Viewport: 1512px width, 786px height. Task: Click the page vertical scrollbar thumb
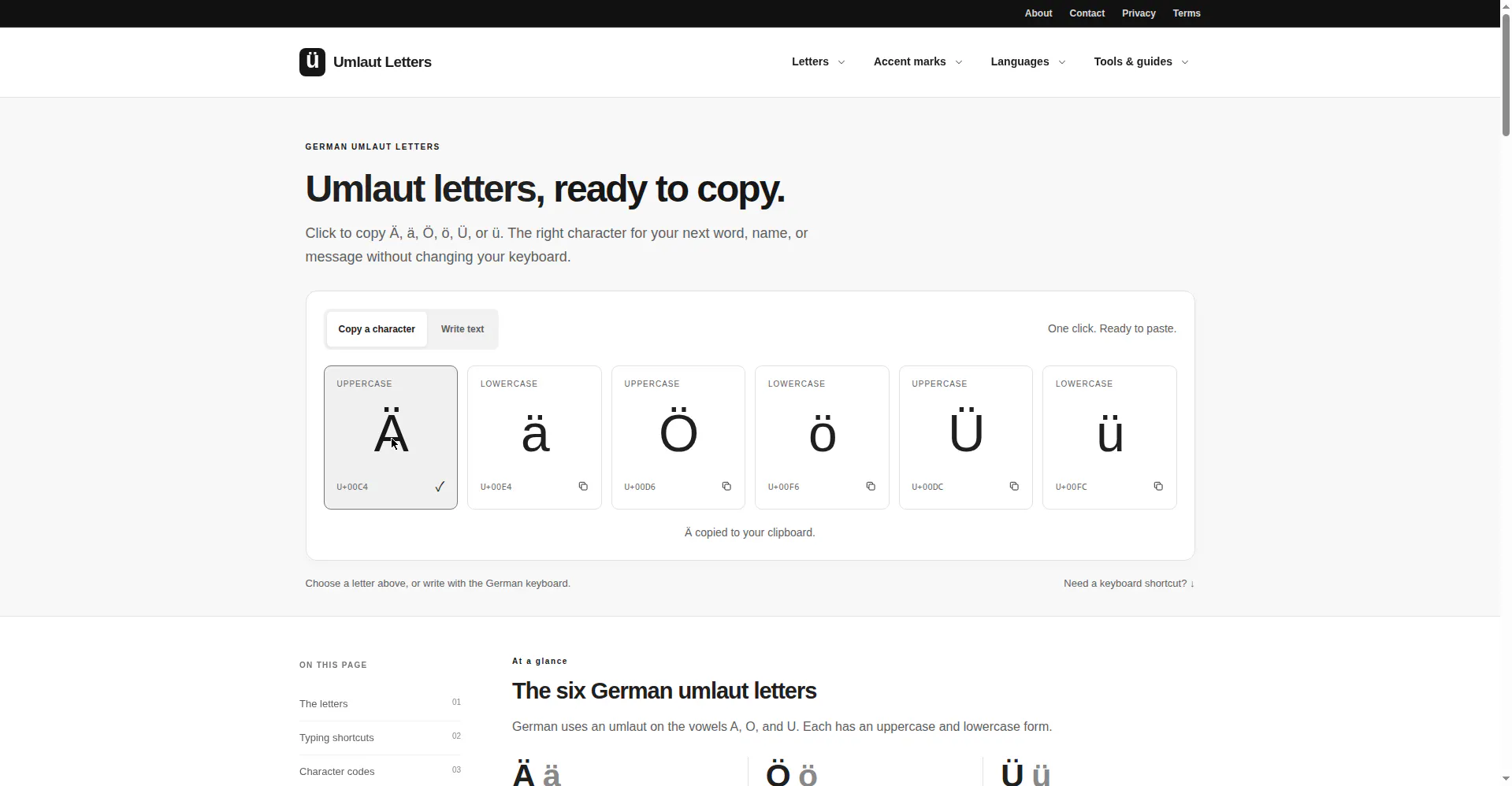pyautogui.click(x=1506, y=75)
